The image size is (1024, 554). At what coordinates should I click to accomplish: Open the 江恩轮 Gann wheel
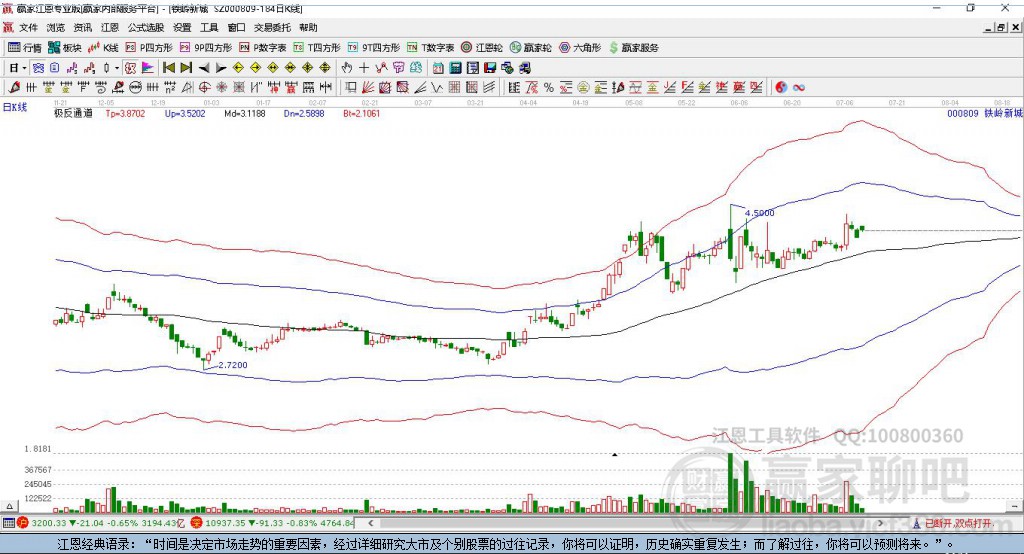[x=482, y=48]
